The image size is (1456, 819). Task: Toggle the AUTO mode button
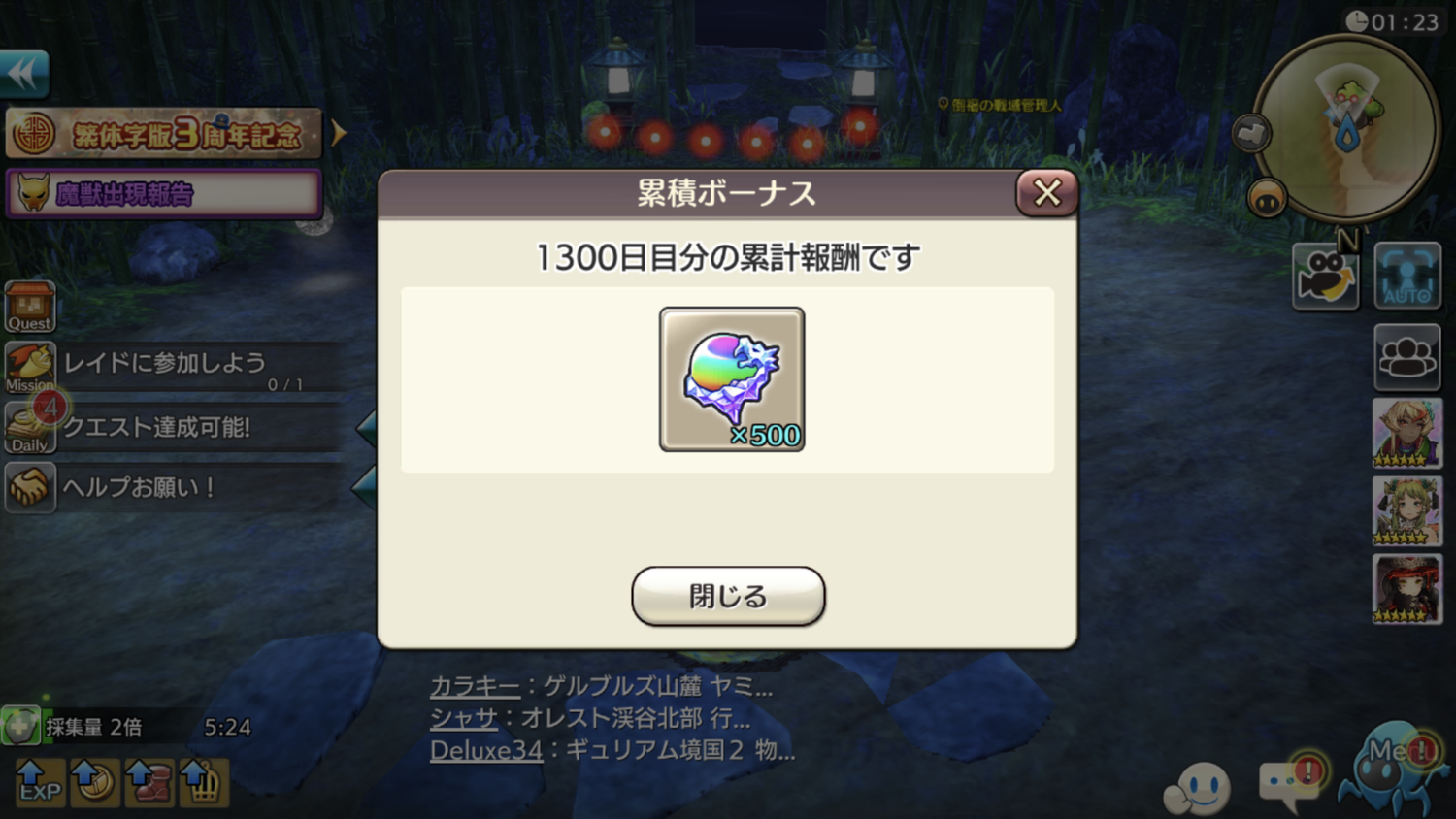coord(1407,277)
